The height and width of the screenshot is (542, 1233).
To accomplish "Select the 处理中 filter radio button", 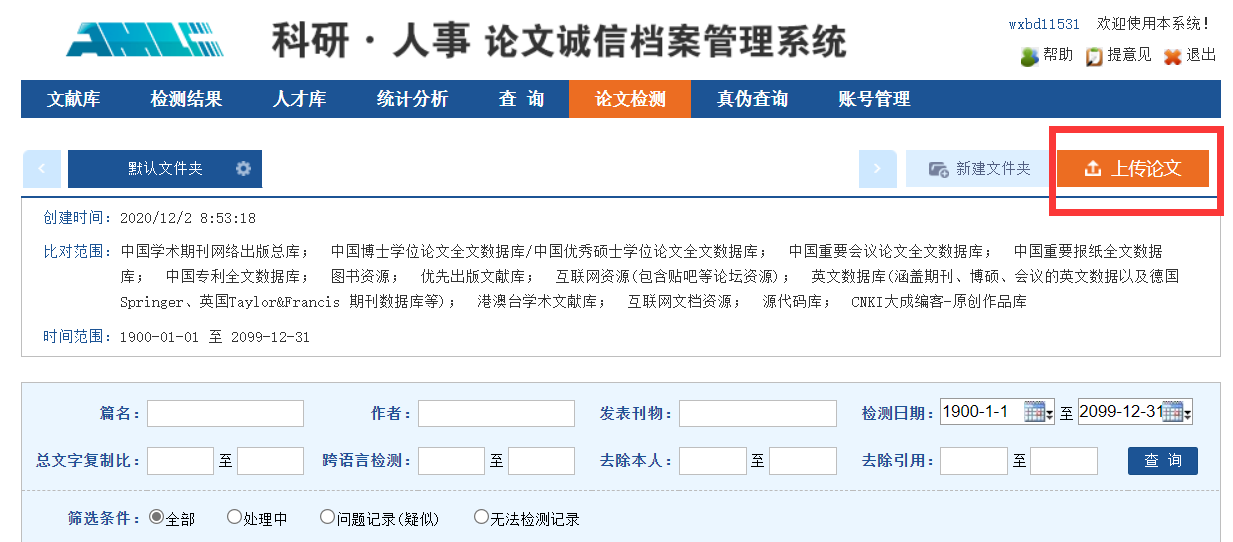I will pyautogui.click(x=234, y=518).
